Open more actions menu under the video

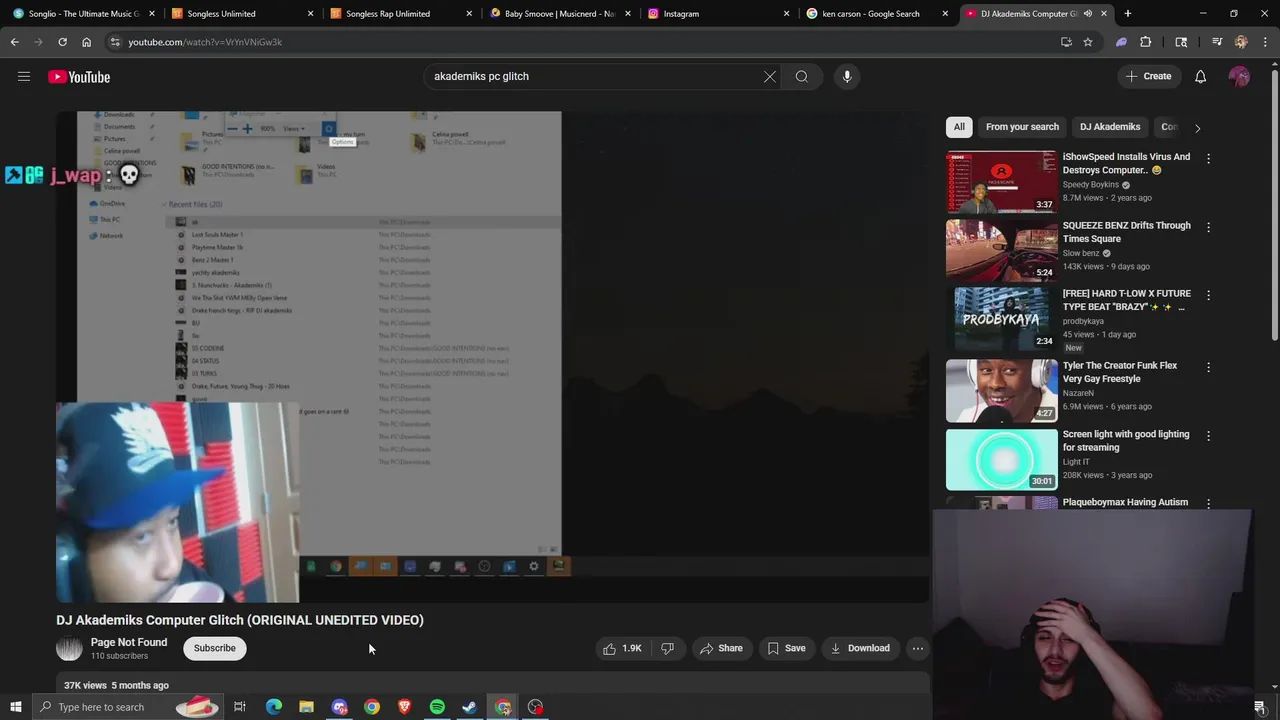click(x=917, y=648)
